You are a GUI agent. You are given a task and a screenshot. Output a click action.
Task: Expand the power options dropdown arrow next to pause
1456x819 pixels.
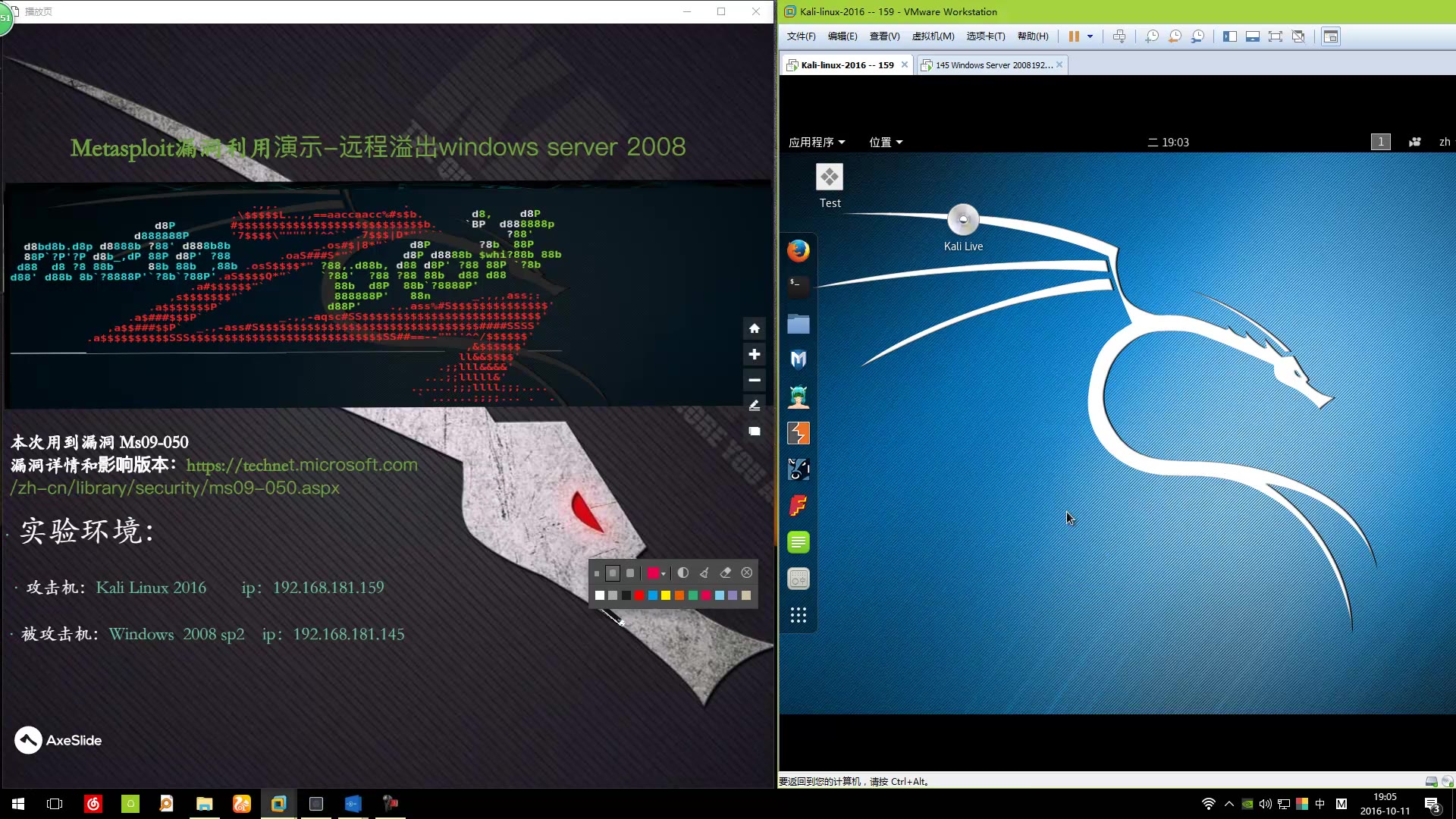[x=1090, y=36]
